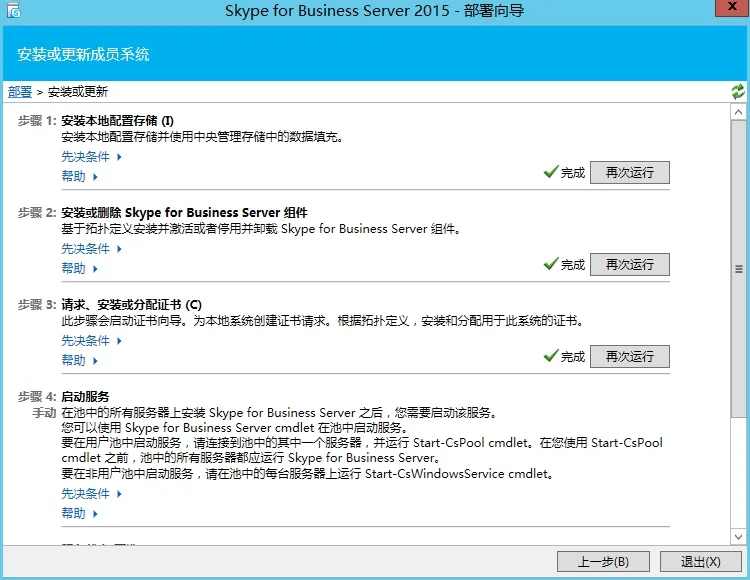
Task: Click the step 1 green completed checkmark
Action: [x=550, y=172]
